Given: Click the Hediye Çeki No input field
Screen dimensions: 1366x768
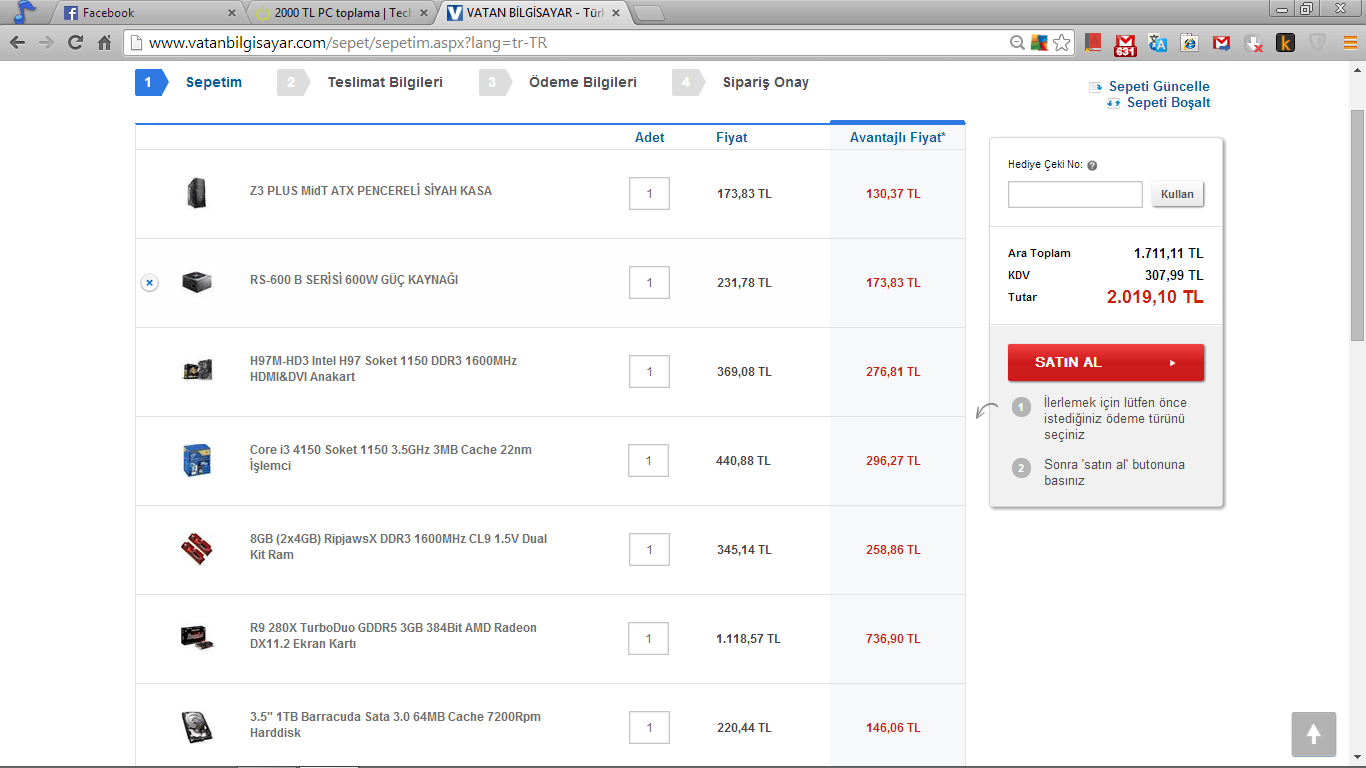Looking at the screenshot, I should click(1075, 194).
